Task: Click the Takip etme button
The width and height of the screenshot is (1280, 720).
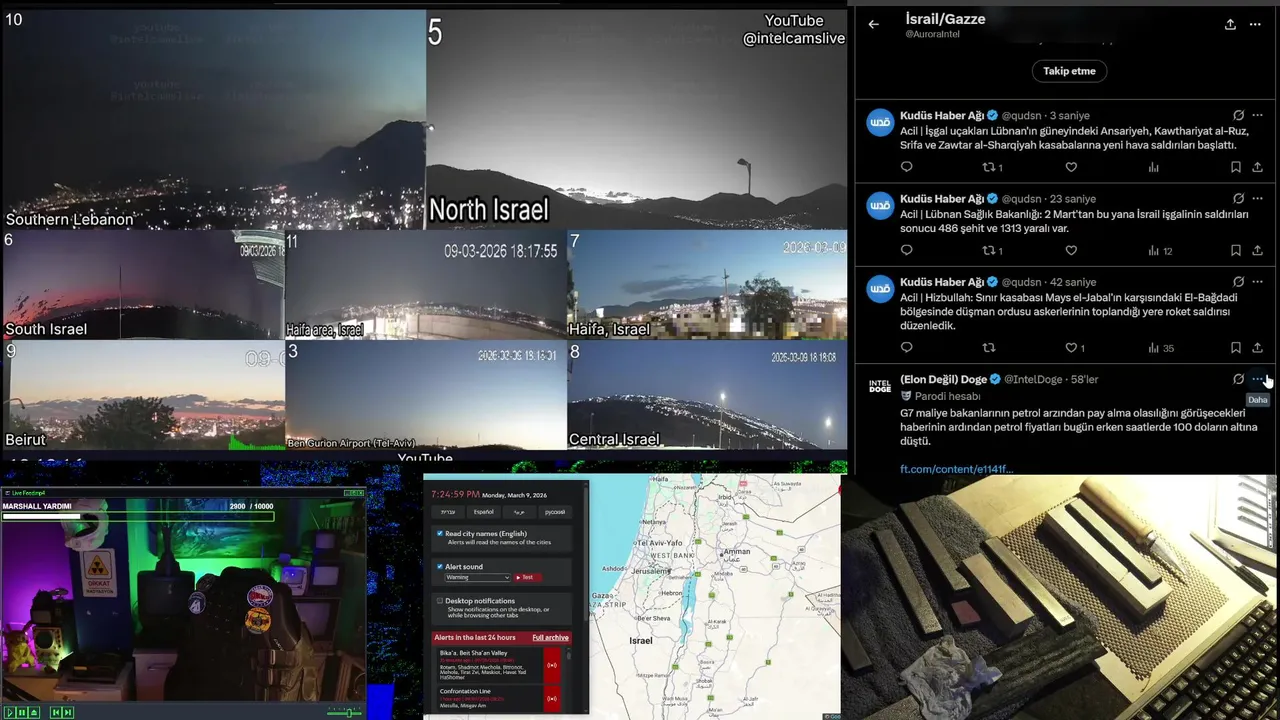Action: 1069,71
